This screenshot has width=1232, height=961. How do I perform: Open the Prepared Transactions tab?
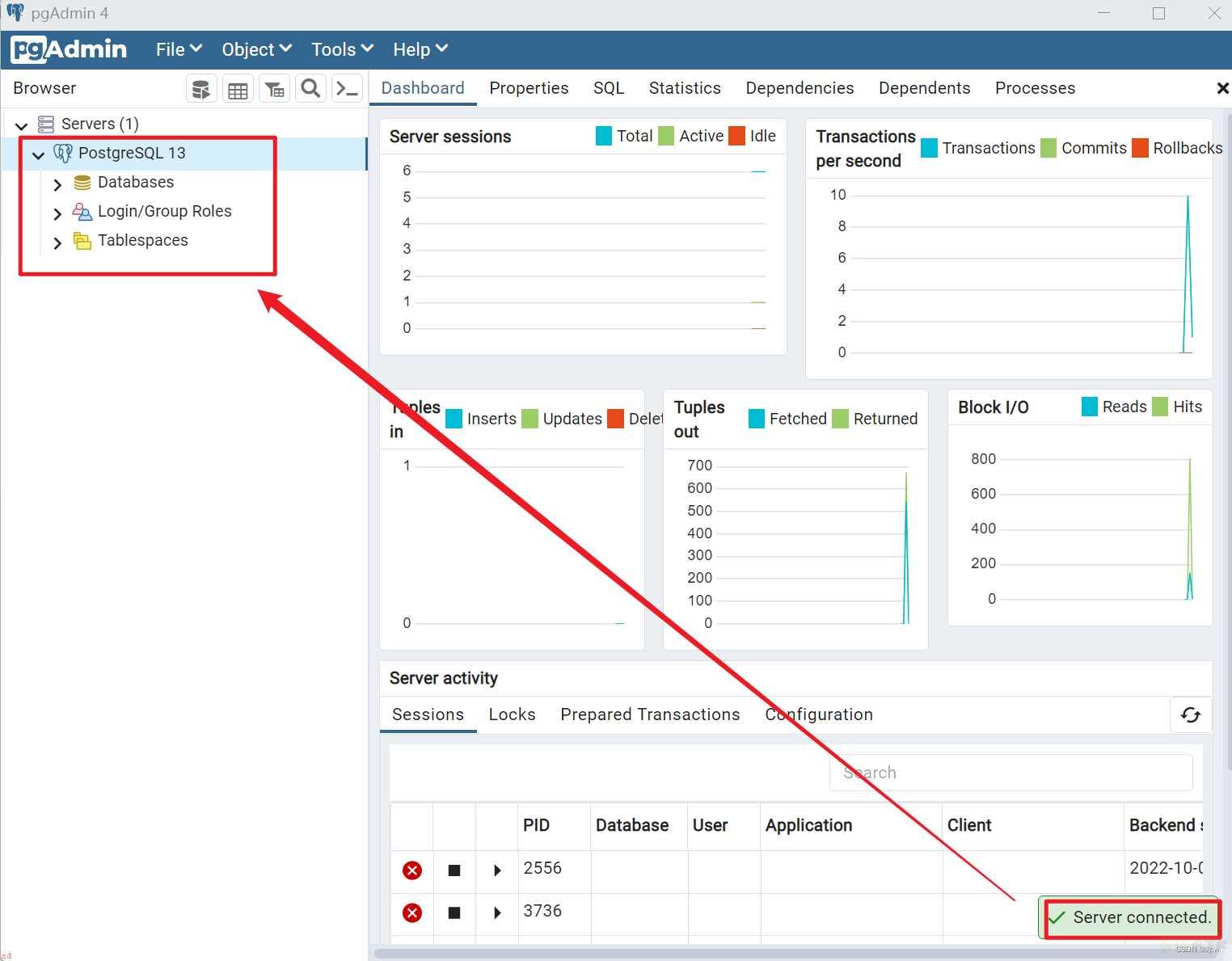tap(650, 714)
